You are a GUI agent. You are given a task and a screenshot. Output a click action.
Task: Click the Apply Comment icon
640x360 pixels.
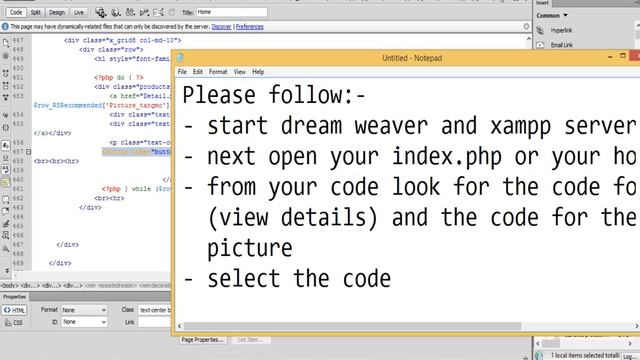(x=6, y=200)
